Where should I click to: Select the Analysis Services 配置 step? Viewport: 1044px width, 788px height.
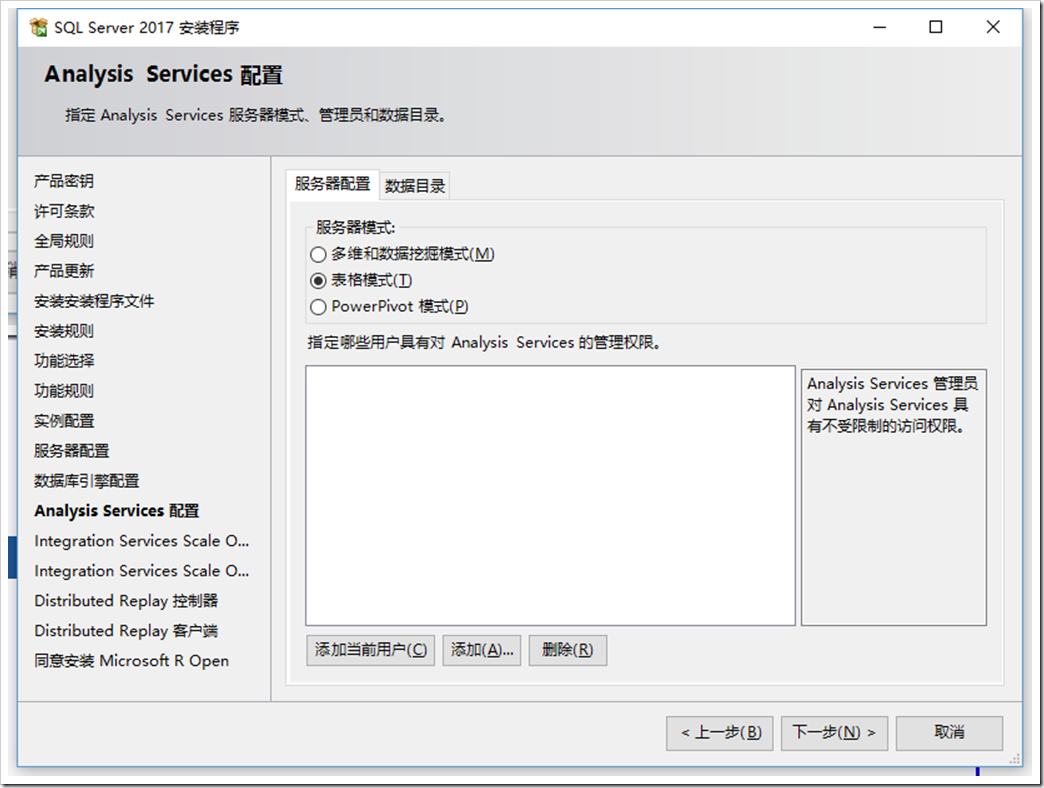tap(117, 510)
